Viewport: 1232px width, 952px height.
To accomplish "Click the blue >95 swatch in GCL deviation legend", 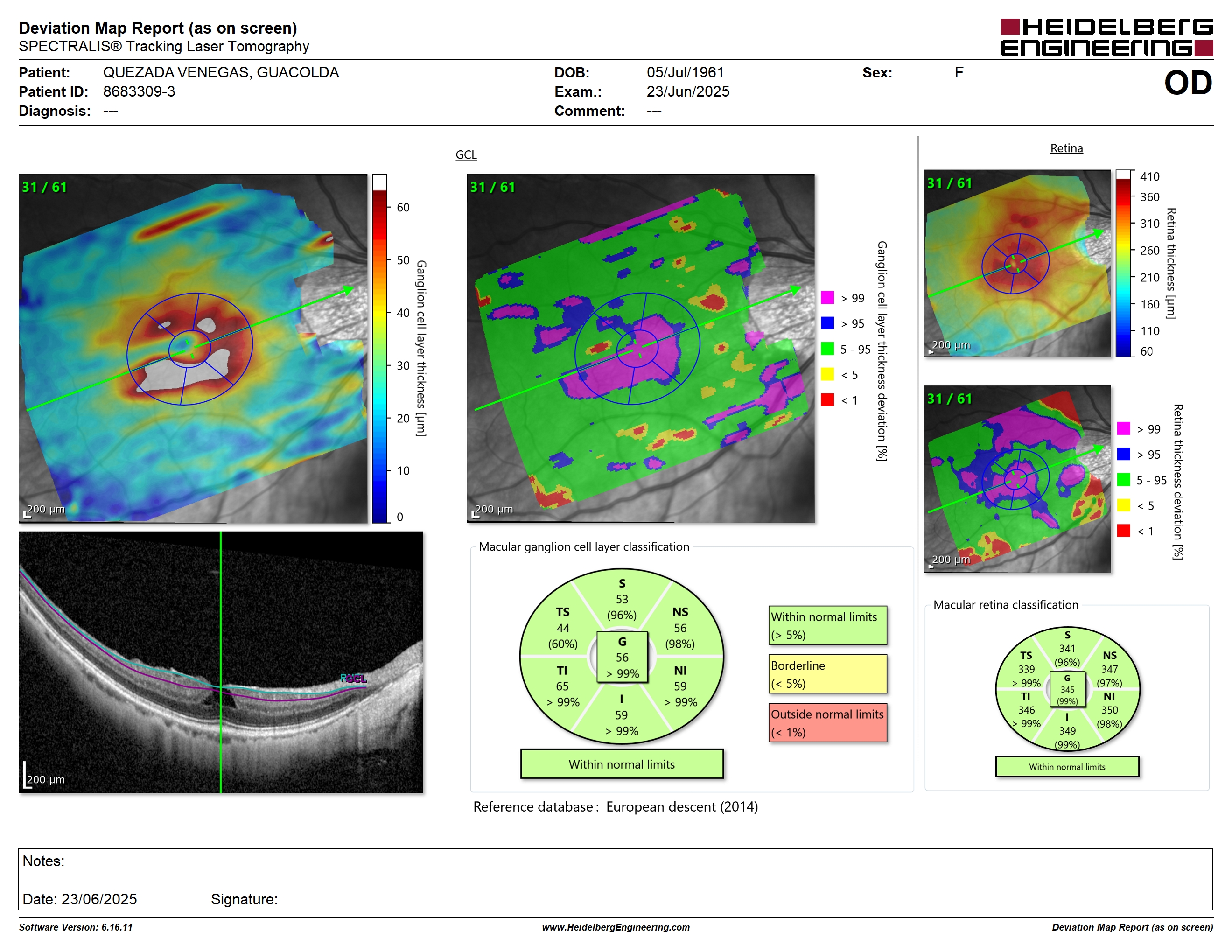I will pyautogui.click(x=827, y=323).
